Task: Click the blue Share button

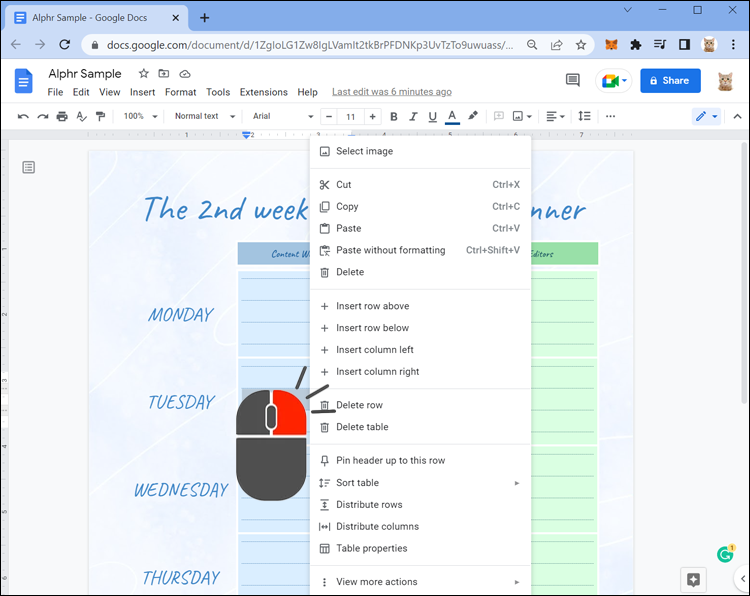Action: tap(670, 81)
